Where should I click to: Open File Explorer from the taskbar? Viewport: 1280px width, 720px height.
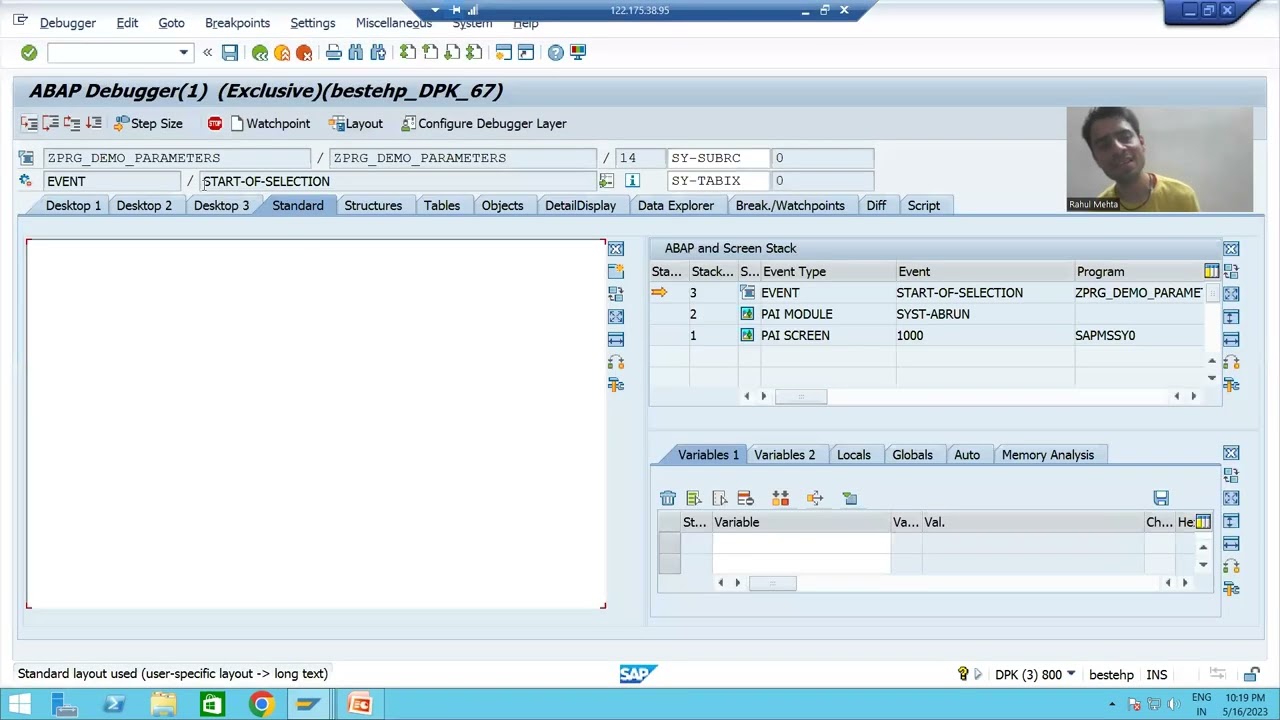[x=163, y=704]
